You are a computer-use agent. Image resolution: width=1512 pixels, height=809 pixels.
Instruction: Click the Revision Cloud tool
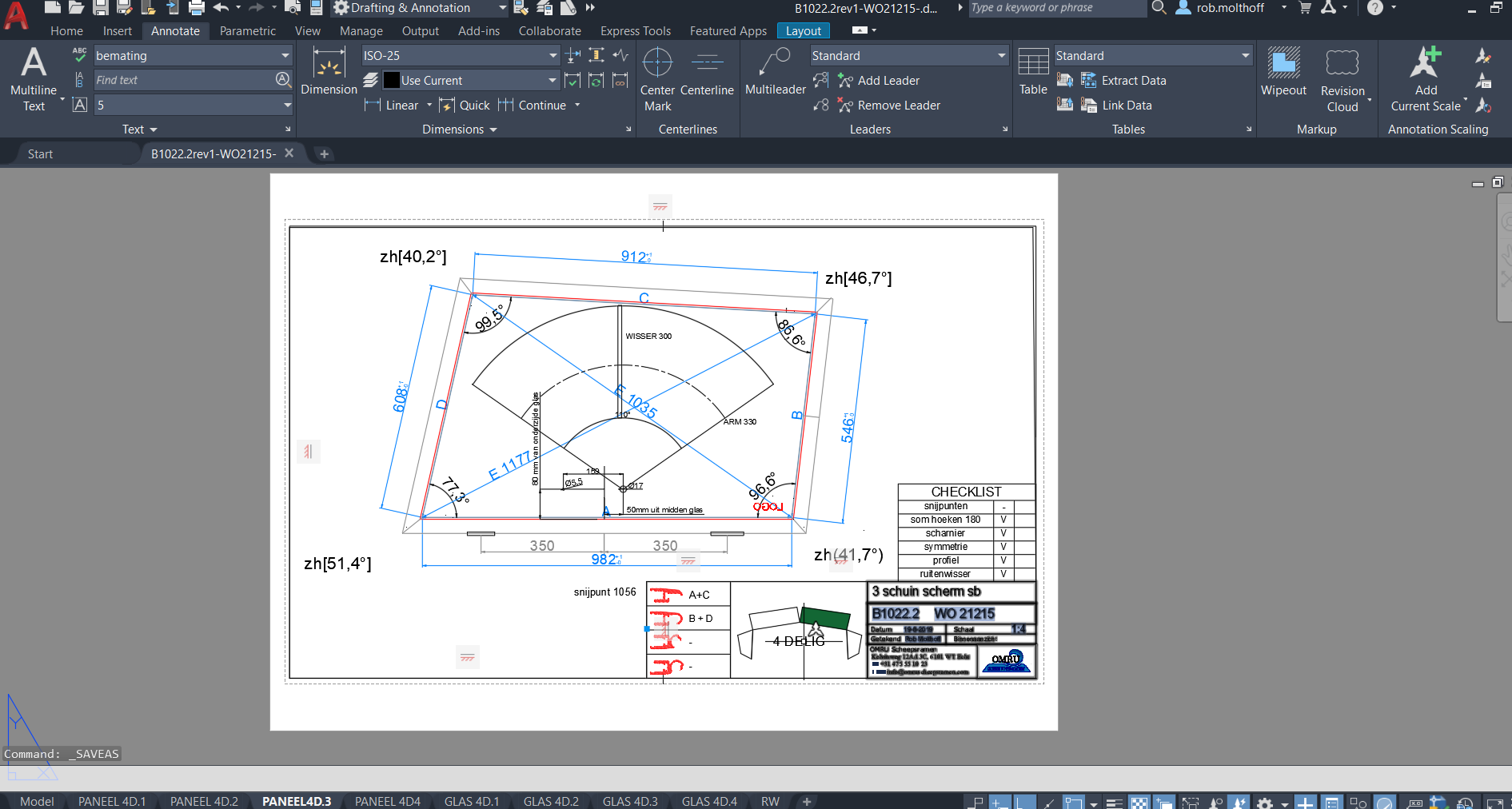pos(1342,79)
